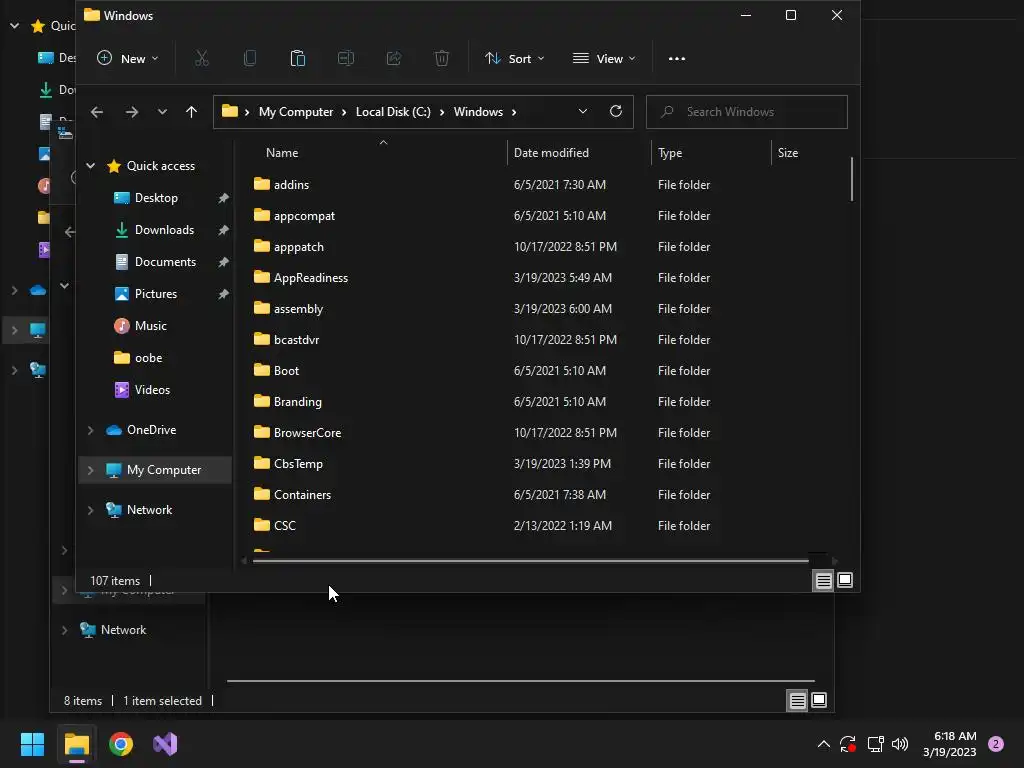
Task: Open the View dropdown menu
Action: click(x=604, y=59)
